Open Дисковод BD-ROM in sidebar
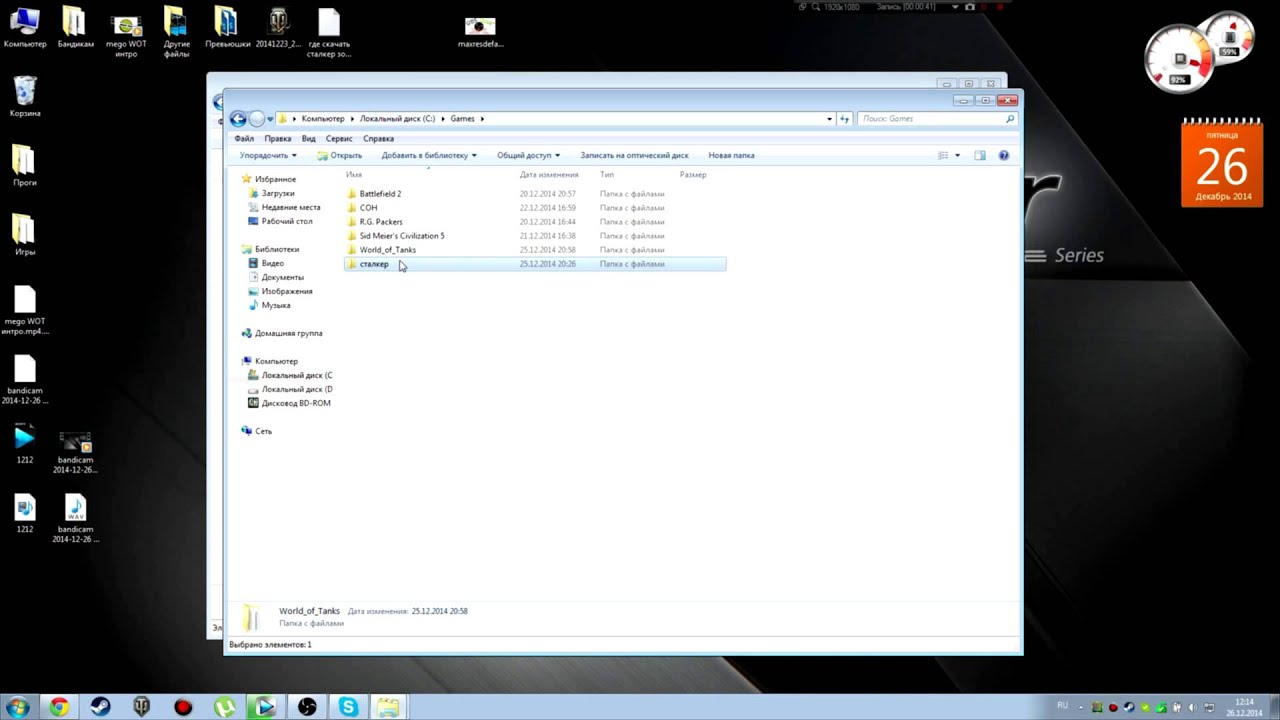Image resolution: width=1280 pixels, height=720 pixels. [295, 403]
